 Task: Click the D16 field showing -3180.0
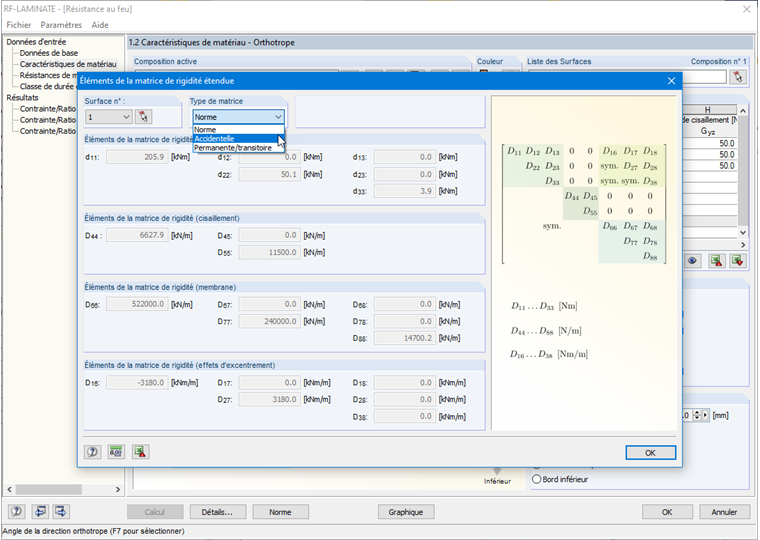(x=137, y=382)
